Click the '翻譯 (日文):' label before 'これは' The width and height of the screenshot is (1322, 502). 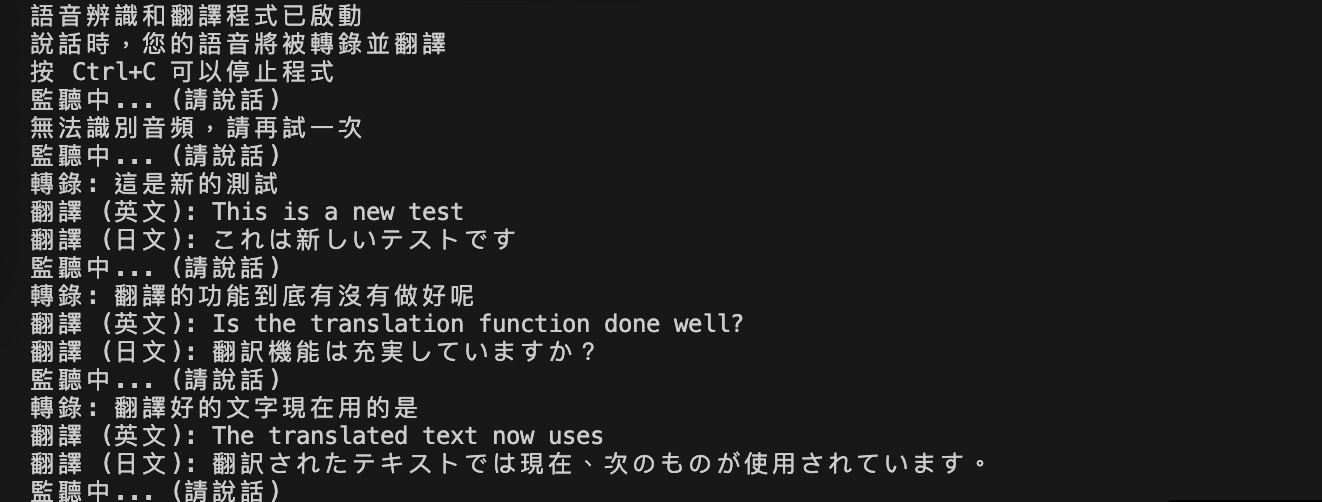click(116, 240)
